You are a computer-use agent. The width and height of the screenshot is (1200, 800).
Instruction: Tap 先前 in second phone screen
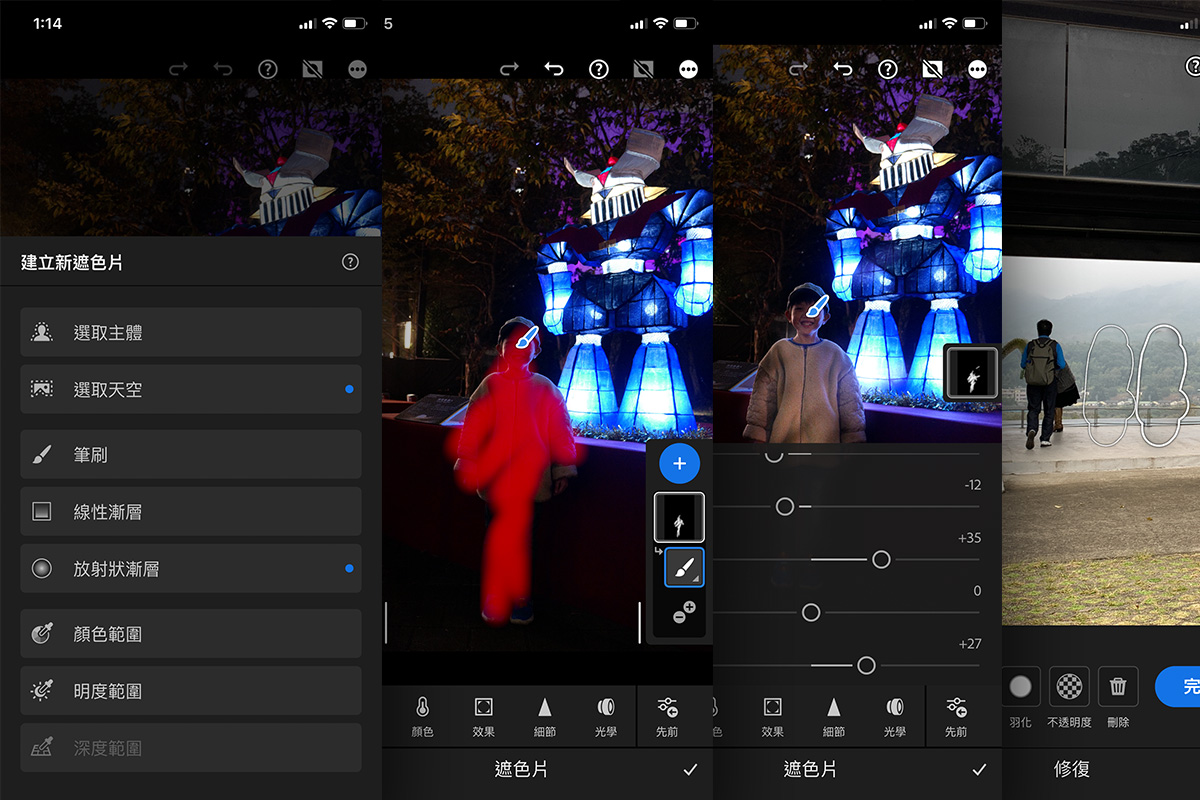[667, 715]
